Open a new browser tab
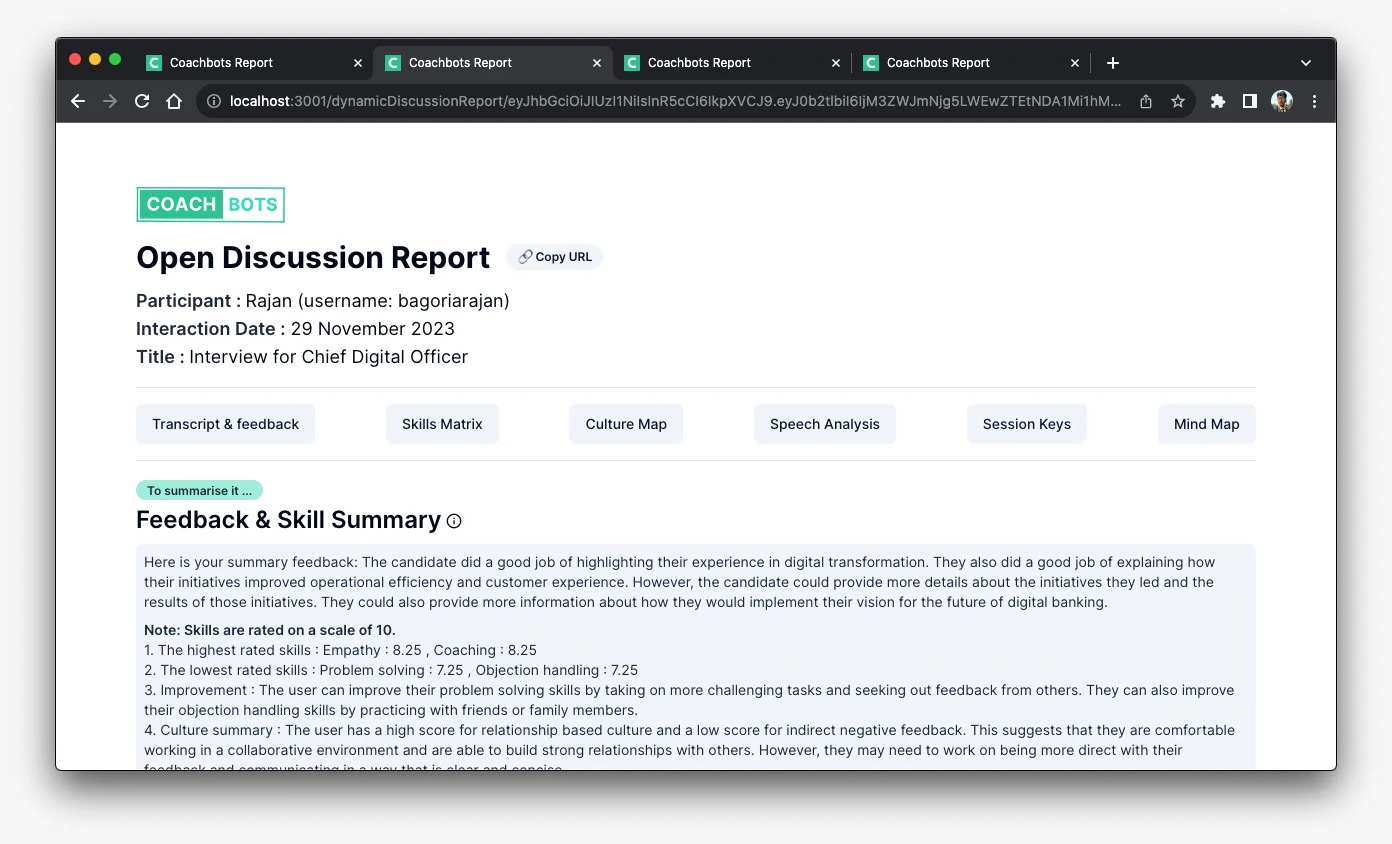This screenshot has width=1392, height=844. [x=1112, y=62]
